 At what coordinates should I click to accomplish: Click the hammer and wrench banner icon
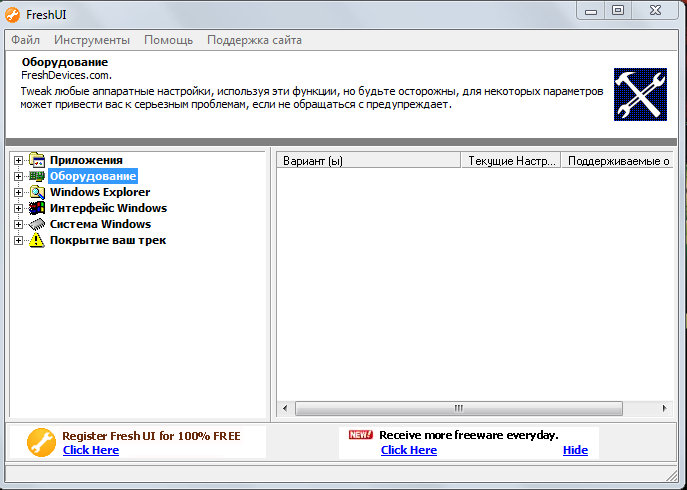coord(640,94)
